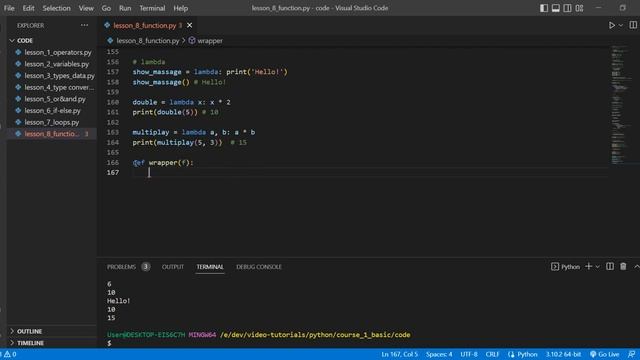Open View menu

86,8
